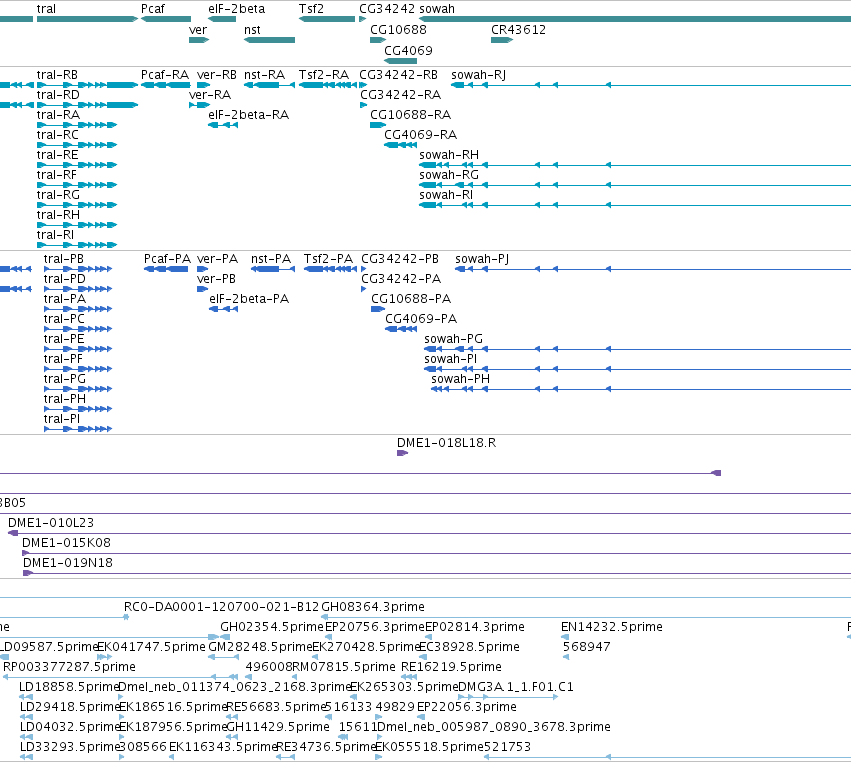This screenshot has width=851, height=762.
Task: Select protein CG10688-PA
Action: pos(411,300)
